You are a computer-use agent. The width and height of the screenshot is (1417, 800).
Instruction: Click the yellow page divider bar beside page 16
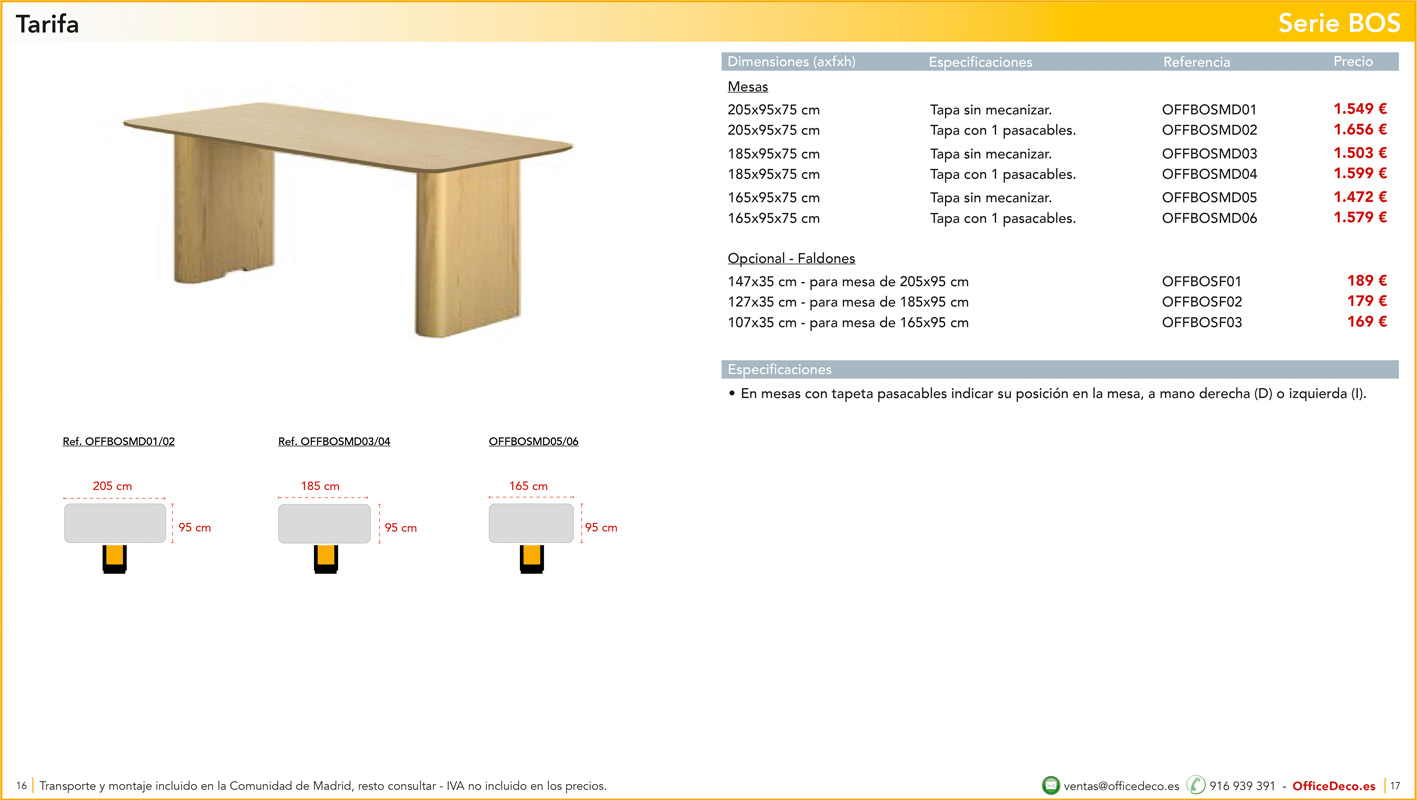31,785
